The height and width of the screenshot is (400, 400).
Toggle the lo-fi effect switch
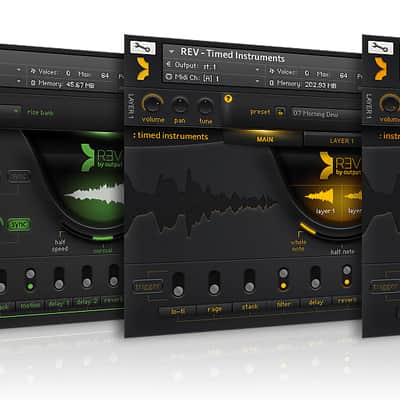[x=178, y=284]
